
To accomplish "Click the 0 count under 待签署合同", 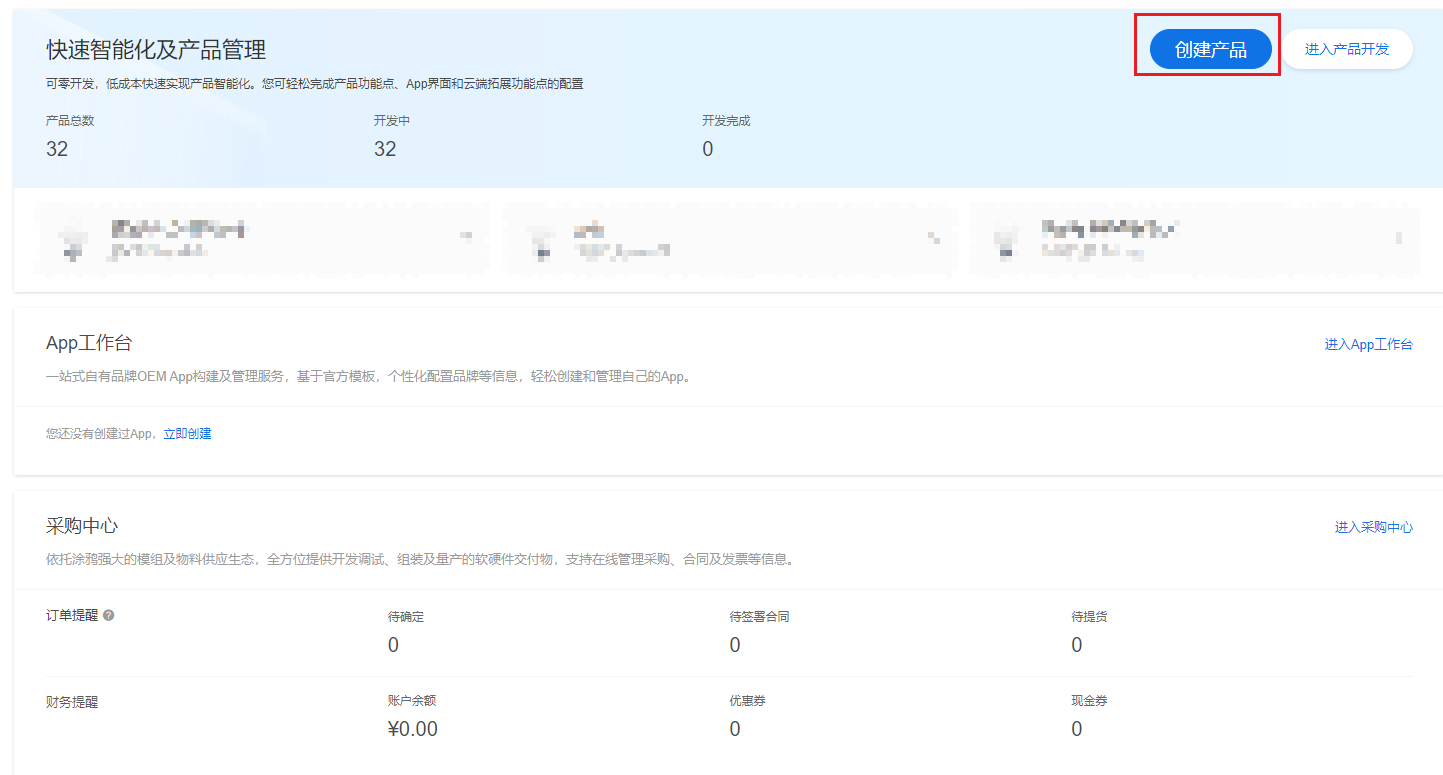I will 735,645.
